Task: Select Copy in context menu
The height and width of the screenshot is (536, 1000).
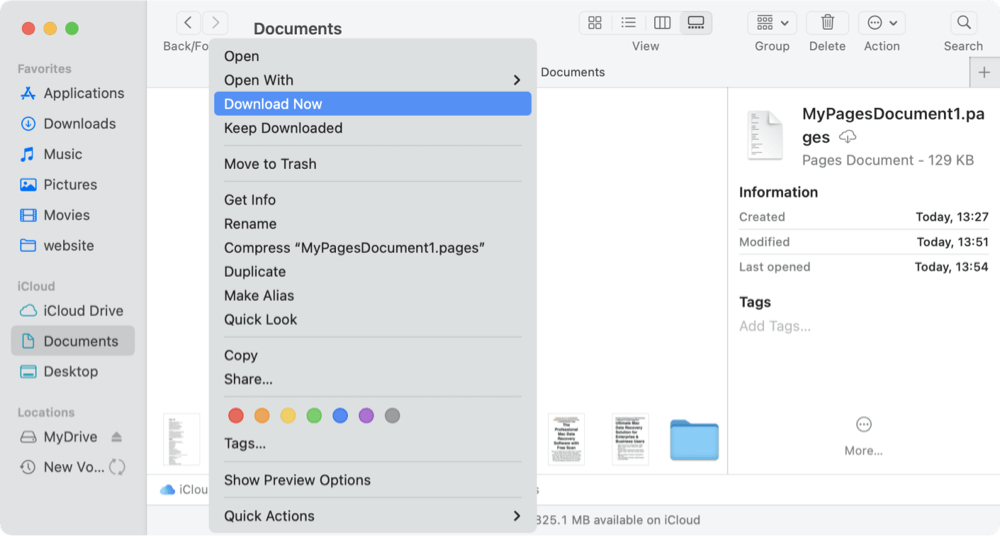Action: point(372,355)
